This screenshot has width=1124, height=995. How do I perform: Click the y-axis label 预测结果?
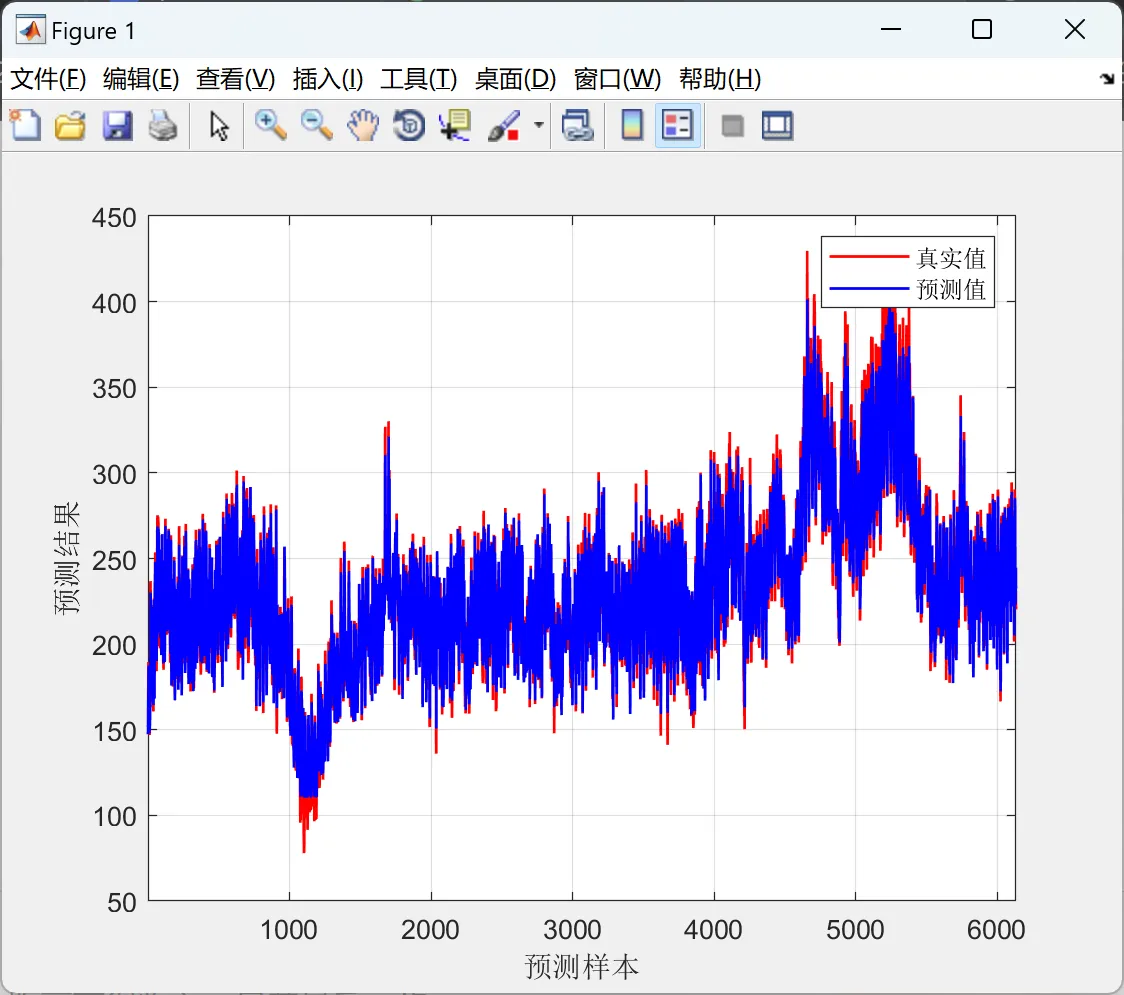(67, 558)
